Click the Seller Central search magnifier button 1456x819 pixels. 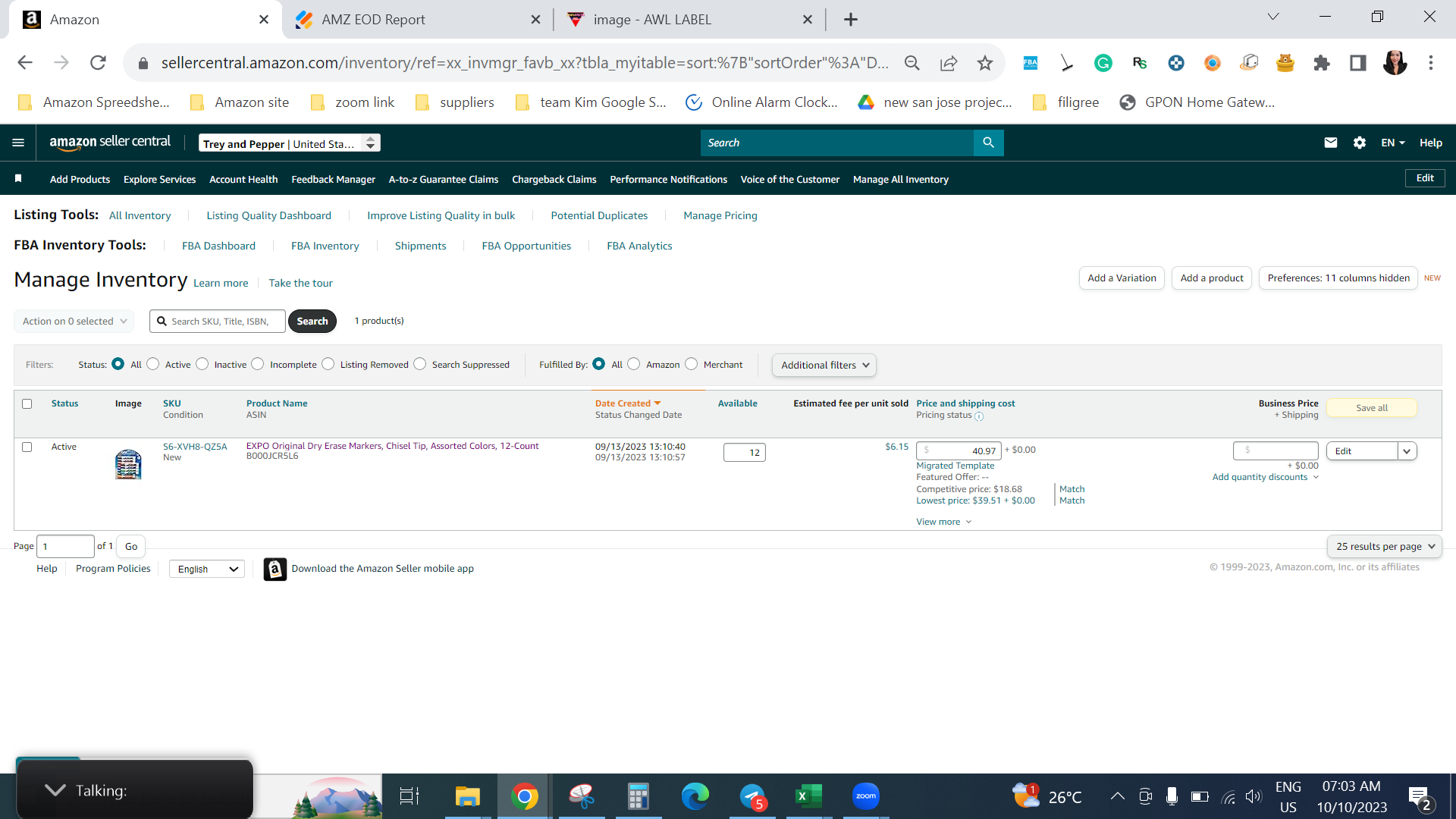tap(988, 143)
